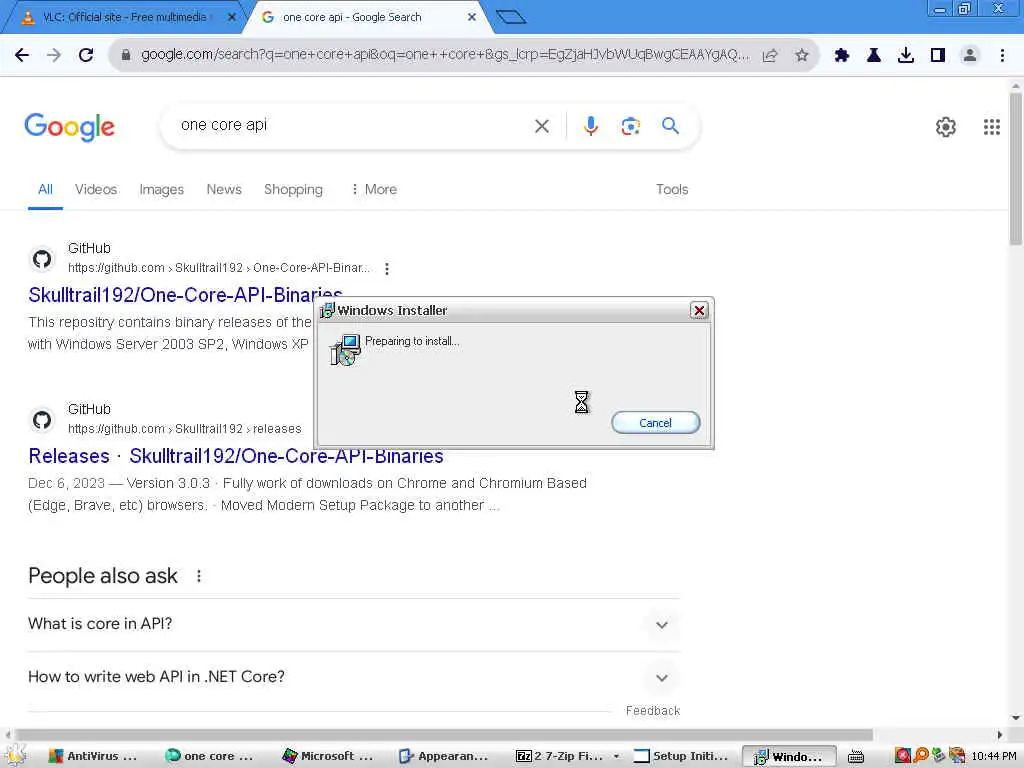Click inside the Google search input field
The width and height of the screenshot is (1024, 768).
(353, 125)
